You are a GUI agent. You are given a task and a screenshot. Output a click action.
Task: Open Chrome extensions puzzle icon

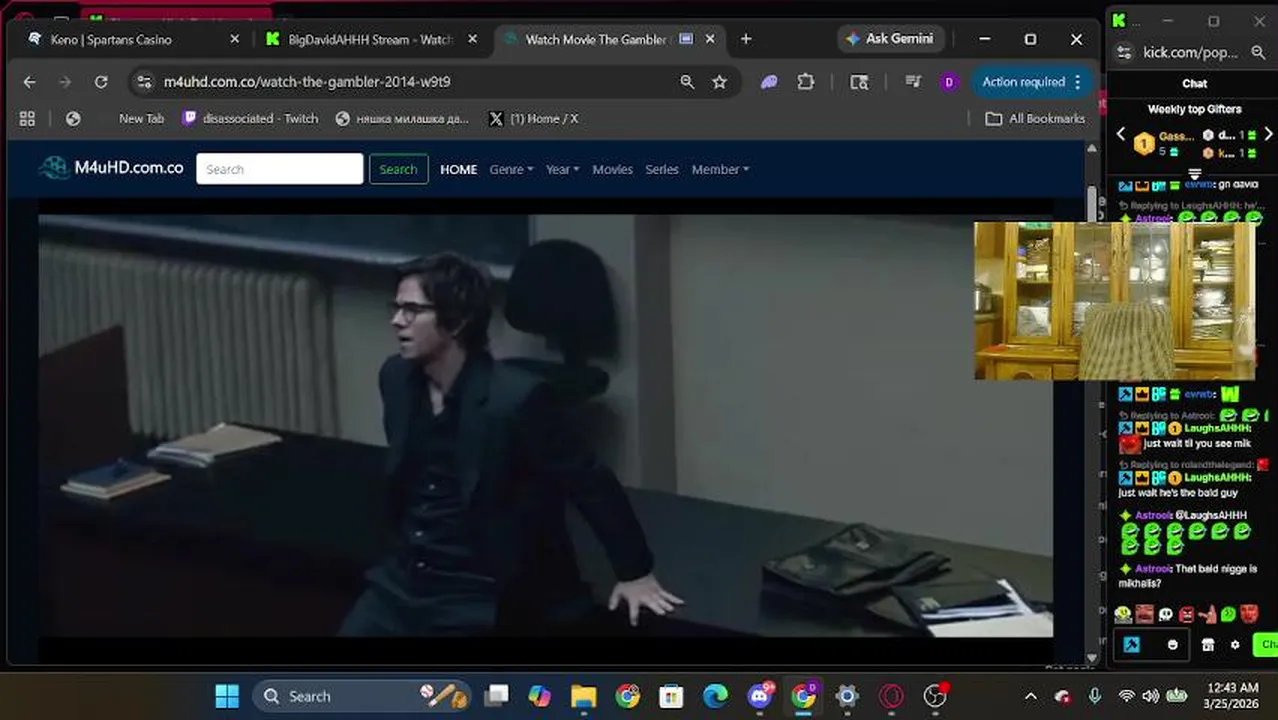pos(806,82)
